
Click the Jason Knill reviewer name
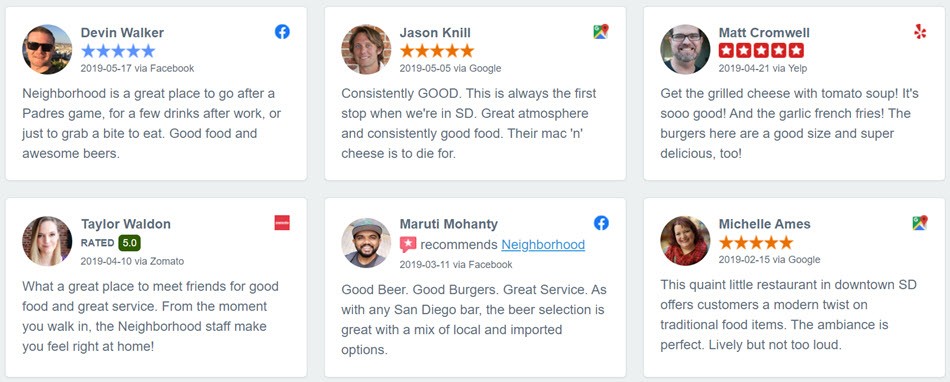[x=435, y=33]
